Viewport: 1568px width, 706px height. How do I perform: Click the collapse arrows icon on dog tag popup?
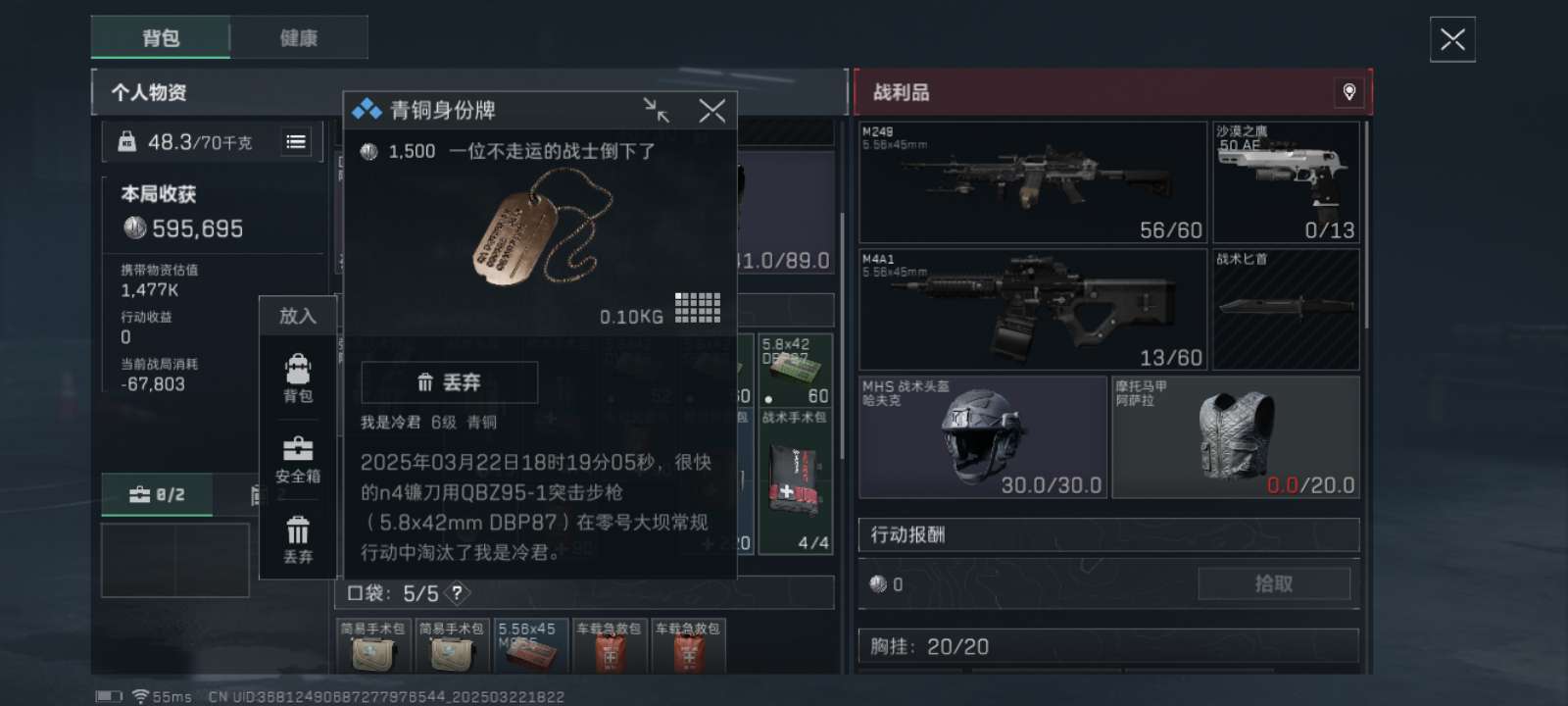click(656, 110)
